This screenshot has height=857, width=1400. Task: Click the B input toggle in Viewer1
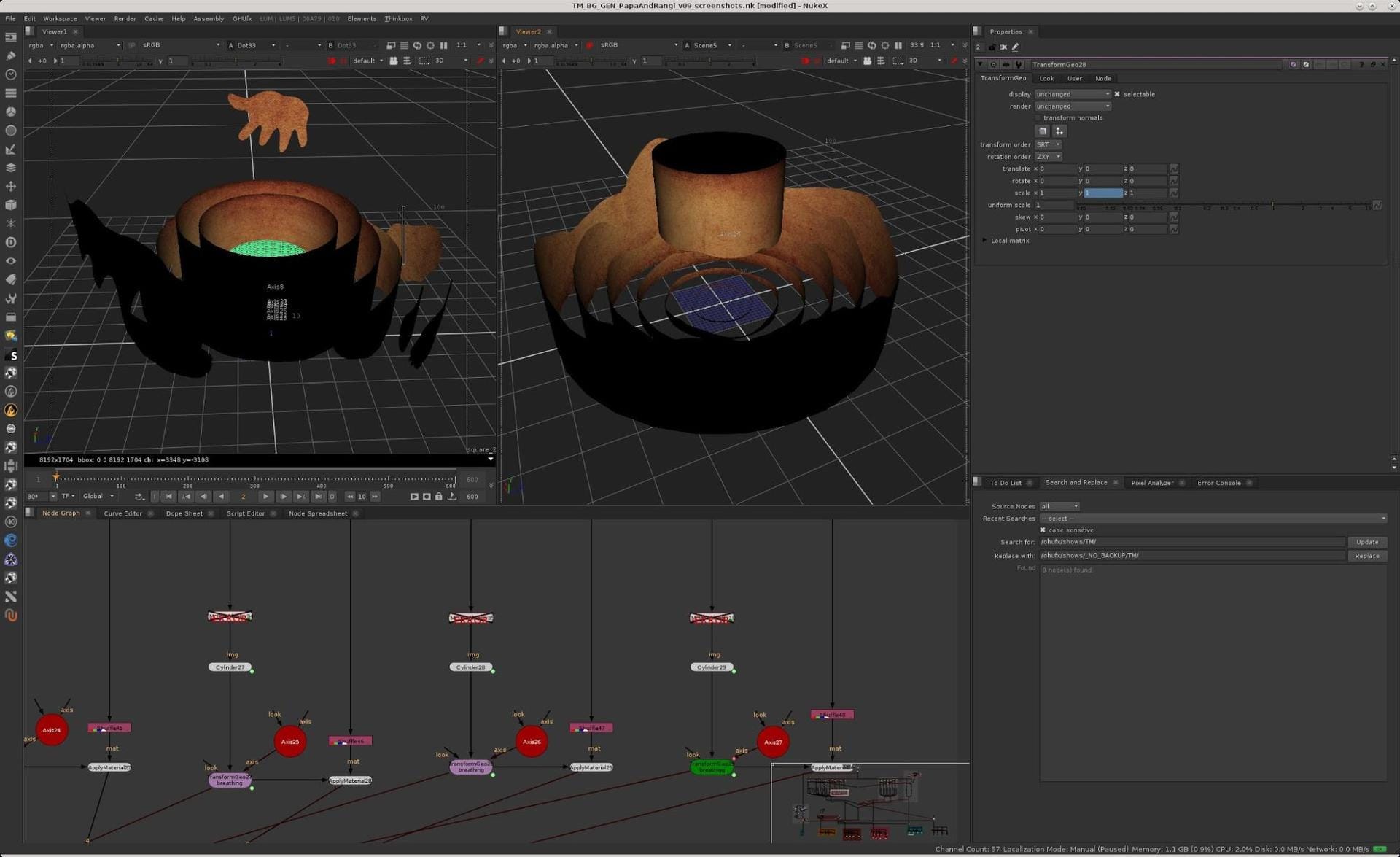pos(330,45)
